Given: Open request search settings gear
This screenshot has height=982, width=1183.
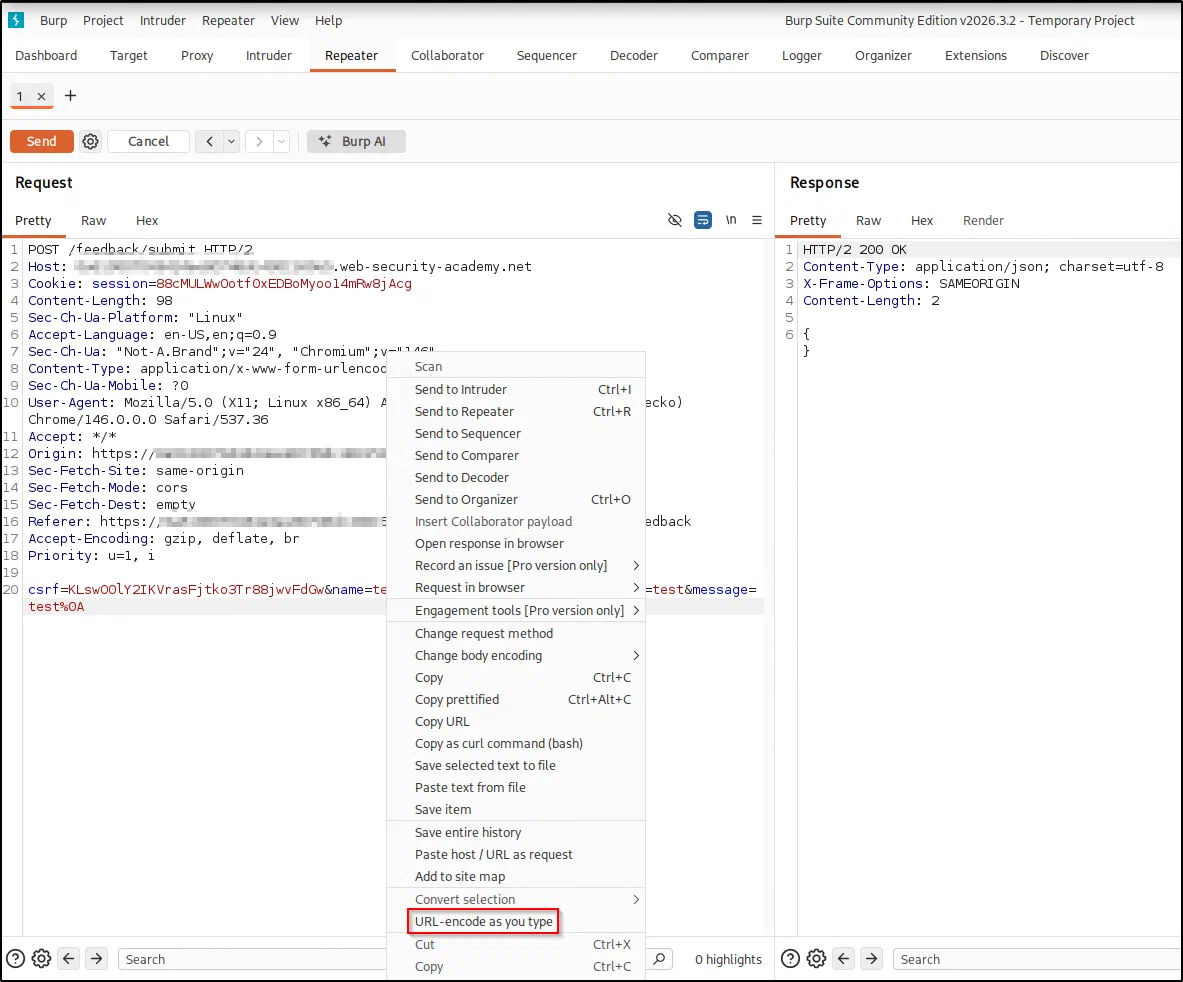Looking at the screenshot, I should [41, 959].
